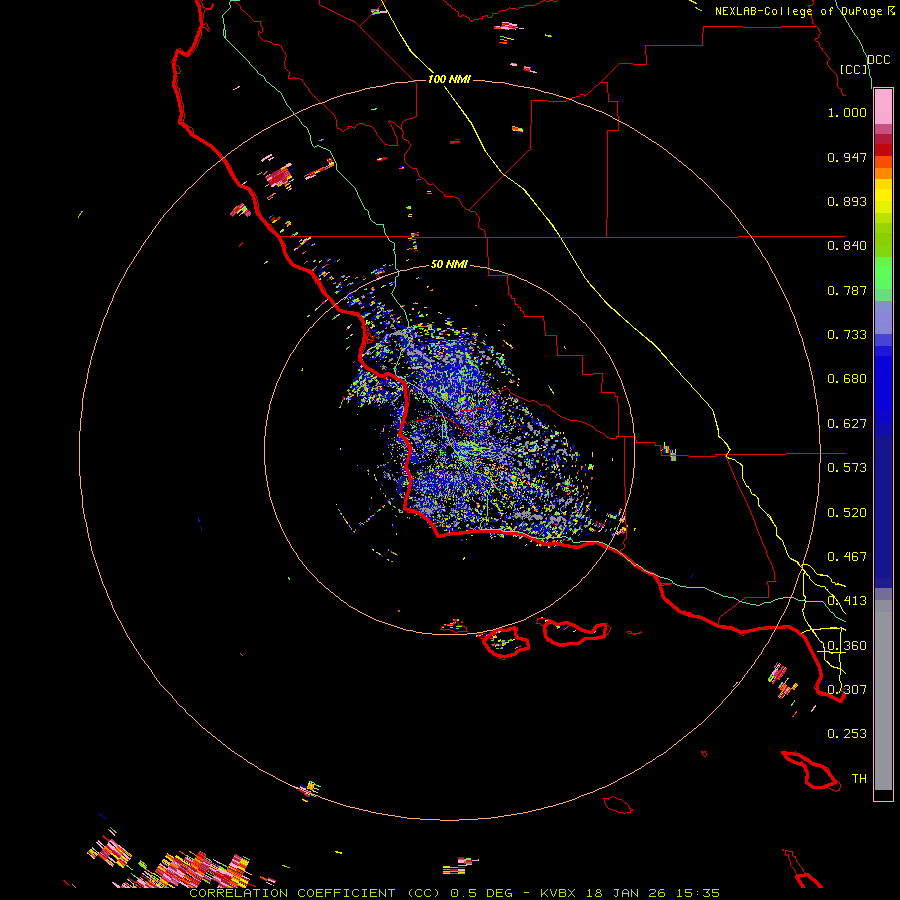Click the bright green color bar segment
The height and width of the screenshot is (900, 900).
[x=883, y=273]
